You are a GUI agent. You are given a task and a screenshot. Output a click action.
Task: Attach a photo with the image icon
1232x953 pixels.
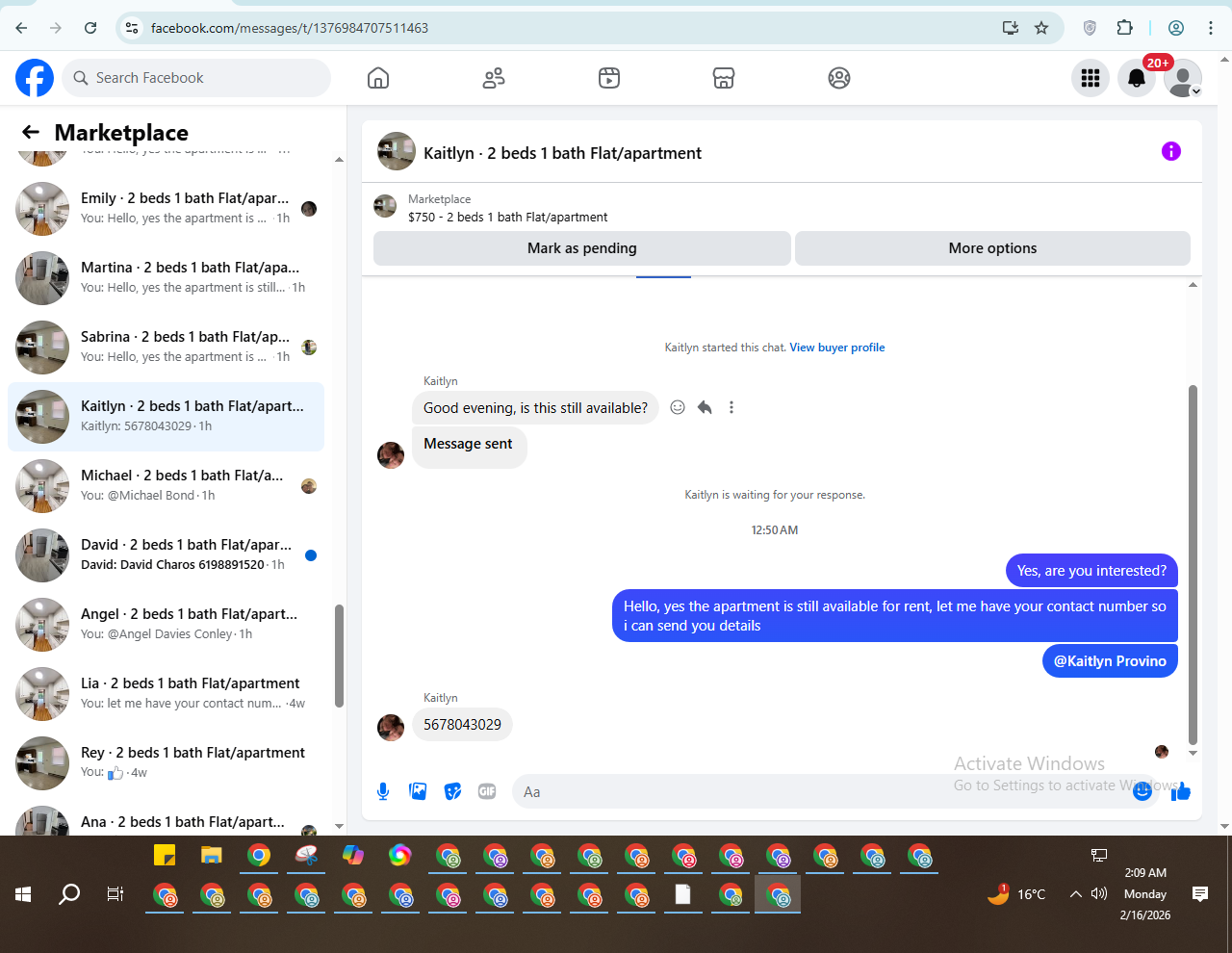point(418,791)
